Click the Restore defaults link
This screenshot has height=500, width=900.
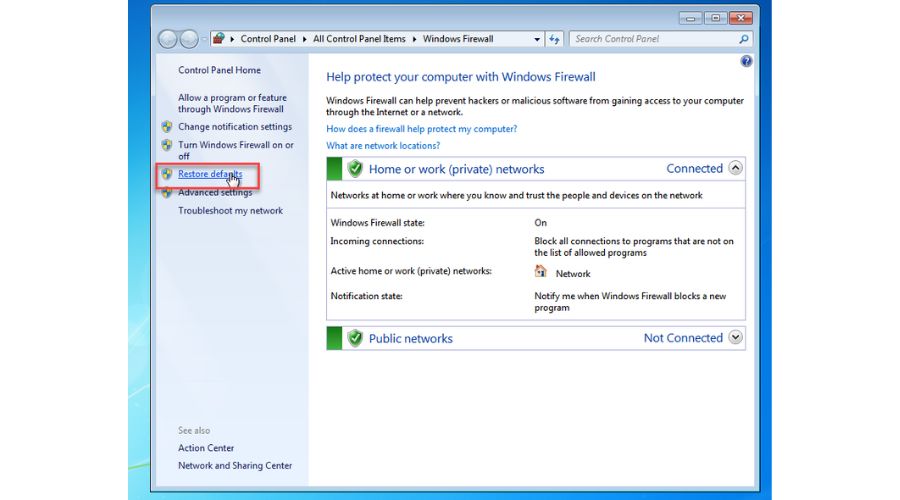click(210, 173)
